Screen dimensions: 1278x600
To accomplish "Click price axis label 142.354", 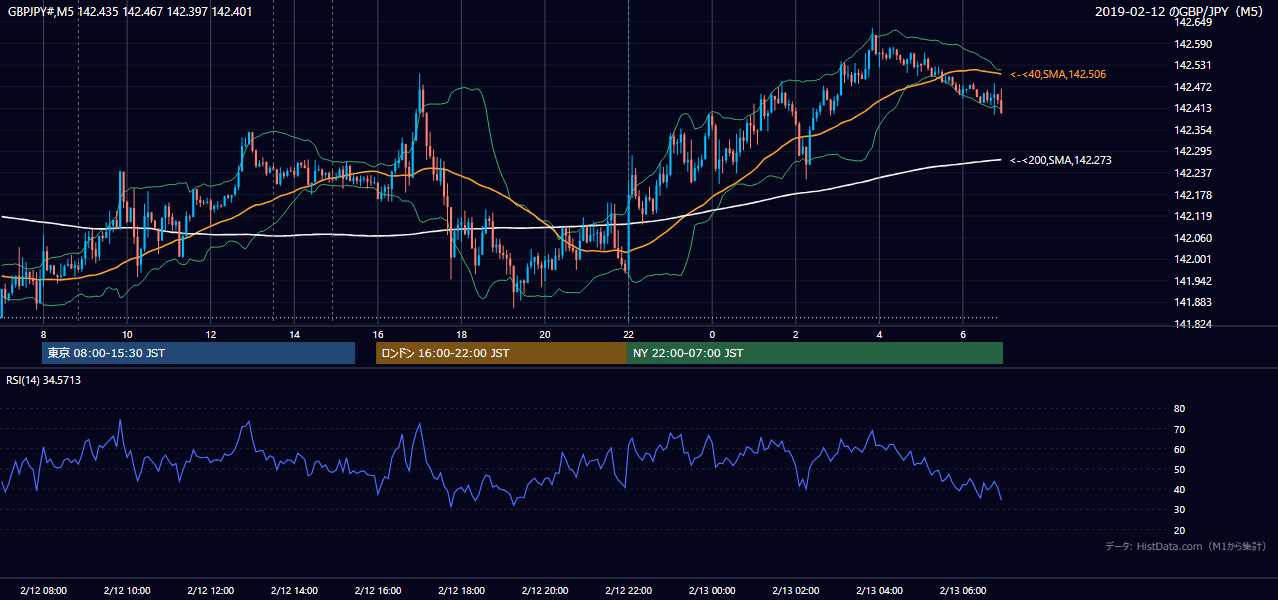I will 1192,130.
